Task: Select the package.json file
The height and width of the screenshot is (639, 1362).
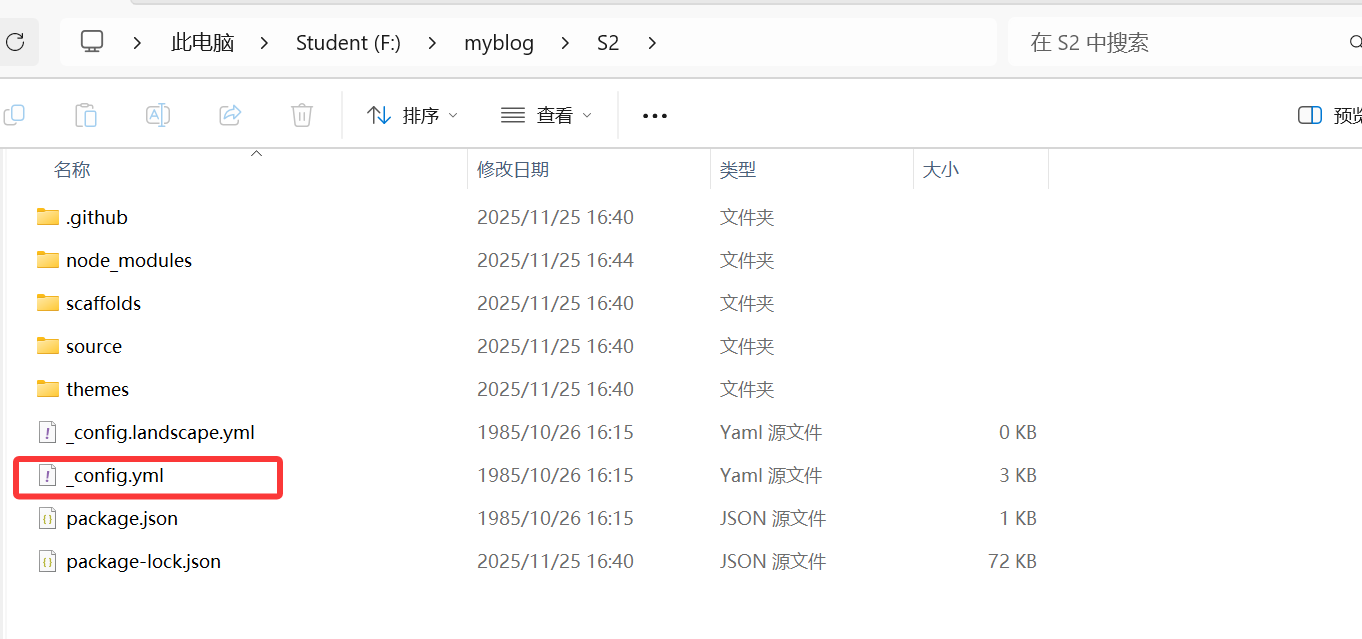Action: [121, 519]
